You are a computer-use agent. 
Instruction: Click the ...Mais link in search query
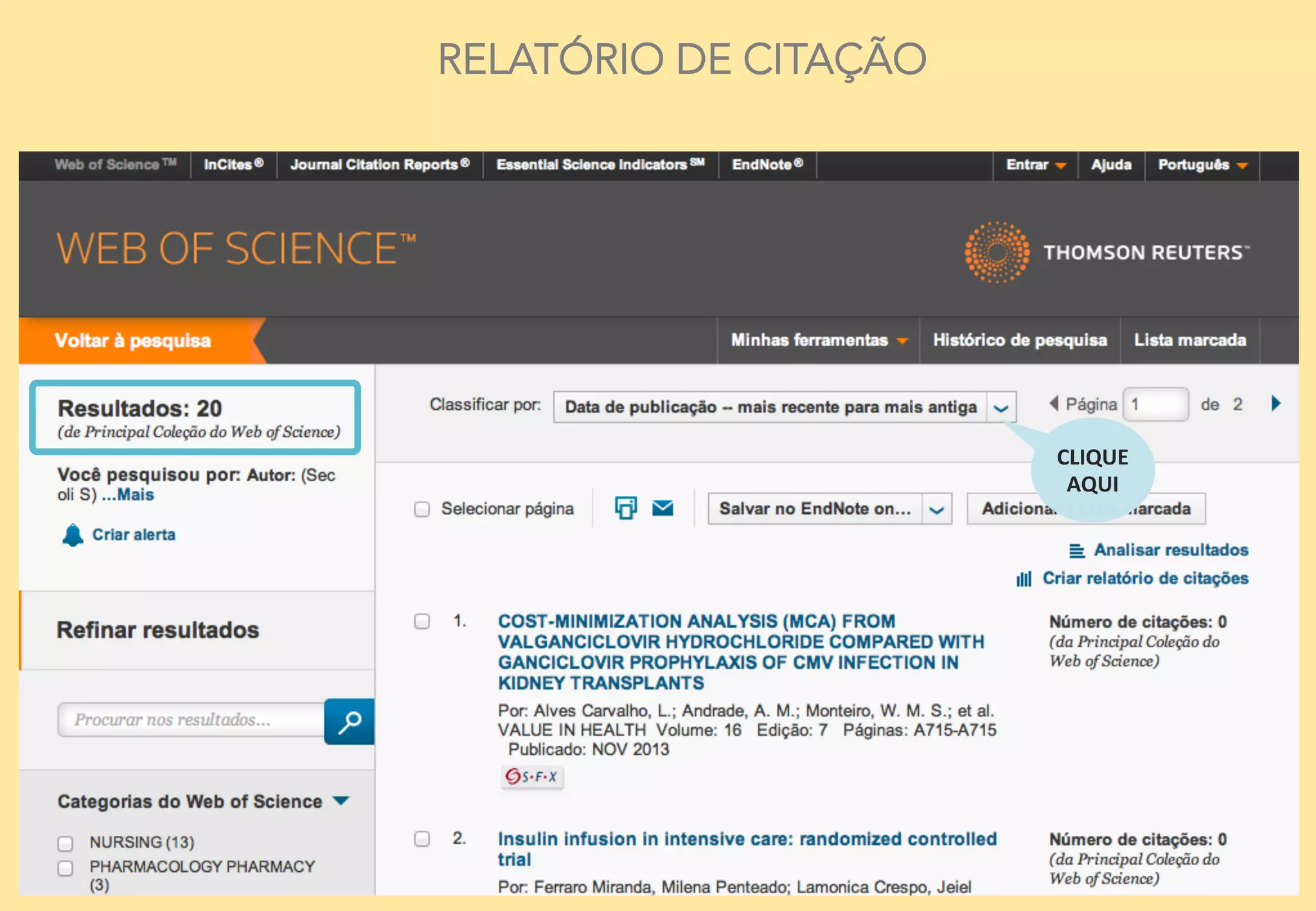click(128, 495)
